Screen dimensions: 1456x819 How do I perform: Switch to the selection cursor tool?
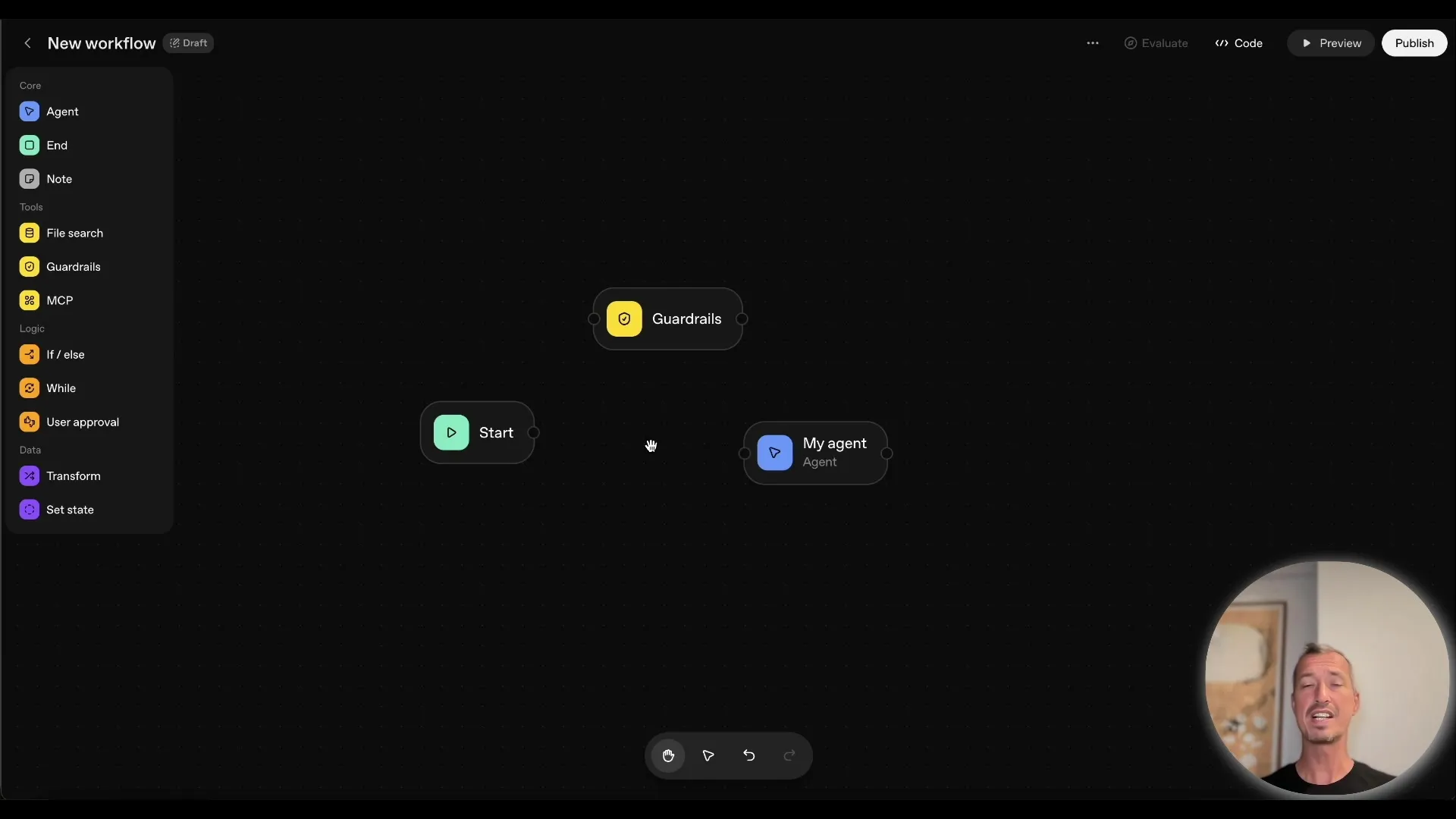pyautogui.click(x=708, y=755)
